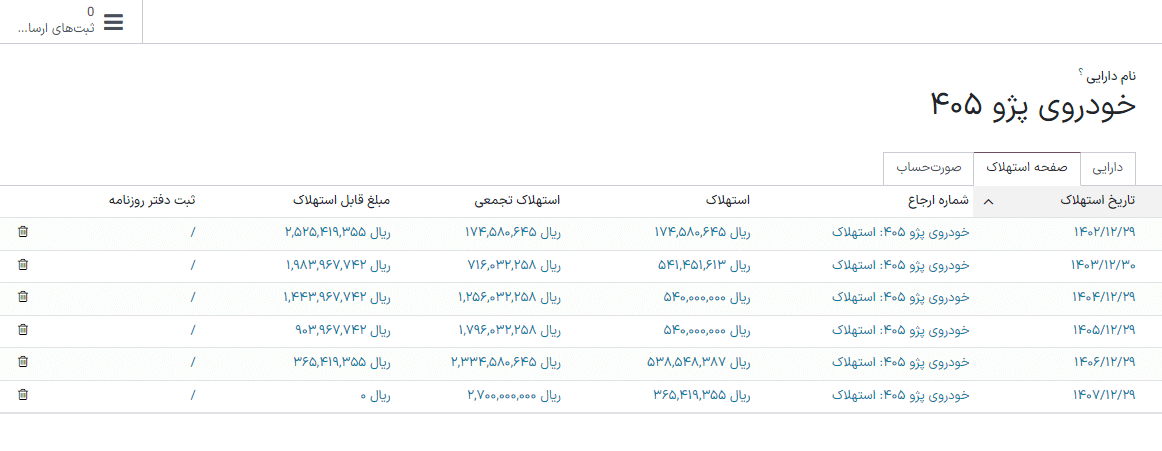Image resolution: width=1162 pixels, height=451 pixels.
Task: Delete the 1407/12/29 depreciation row
Action: pos(23,395)
